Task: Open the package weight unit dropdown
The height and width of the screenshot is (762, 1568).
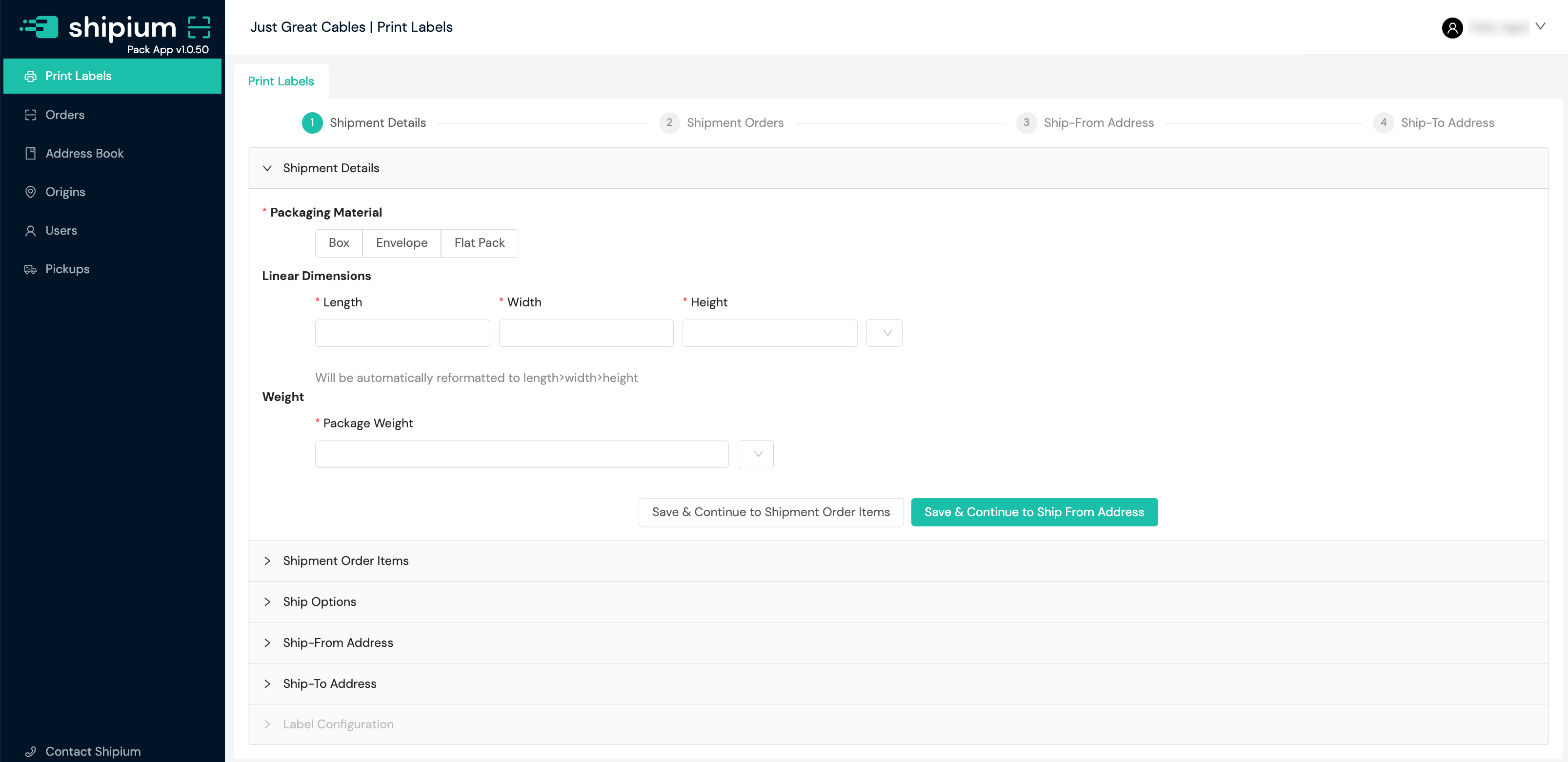Action: point(755,454)
